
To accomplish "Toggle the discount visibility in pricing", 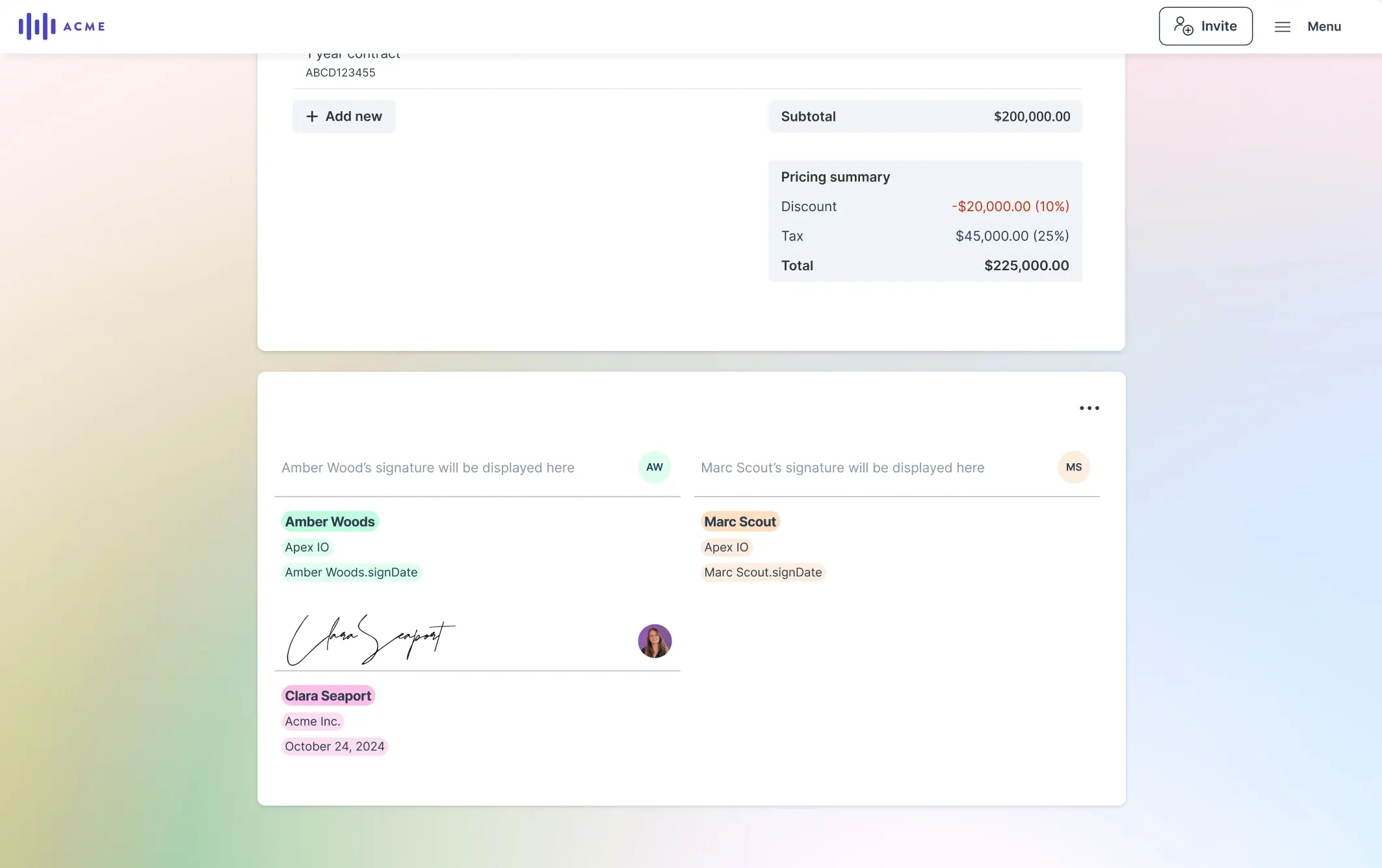I will (x=808, y=206).
